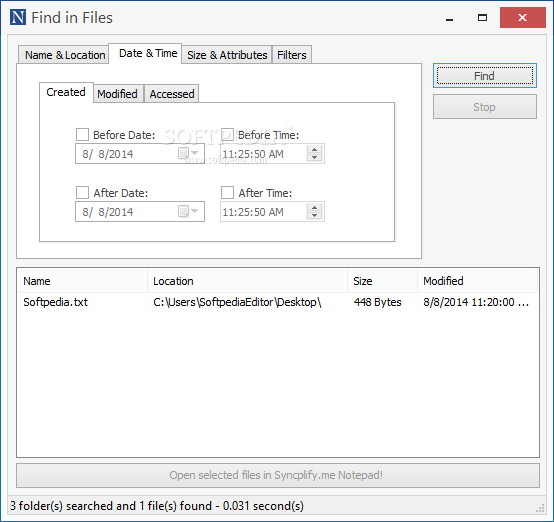
Task: Click Open selected files in Syncplify.me Notepad
Action: [x=278, y=475]
